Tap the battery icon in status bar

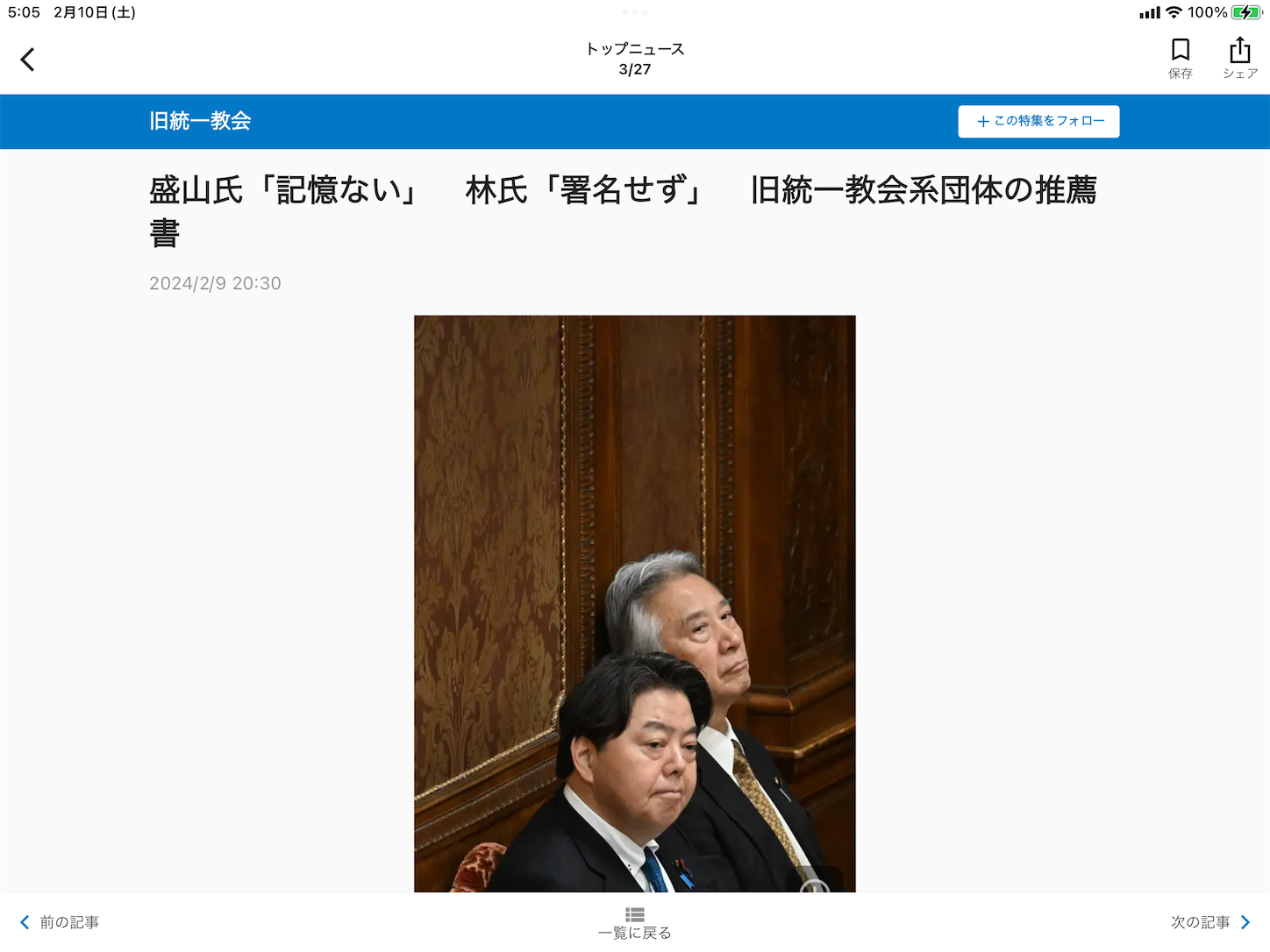point(1246,12)
